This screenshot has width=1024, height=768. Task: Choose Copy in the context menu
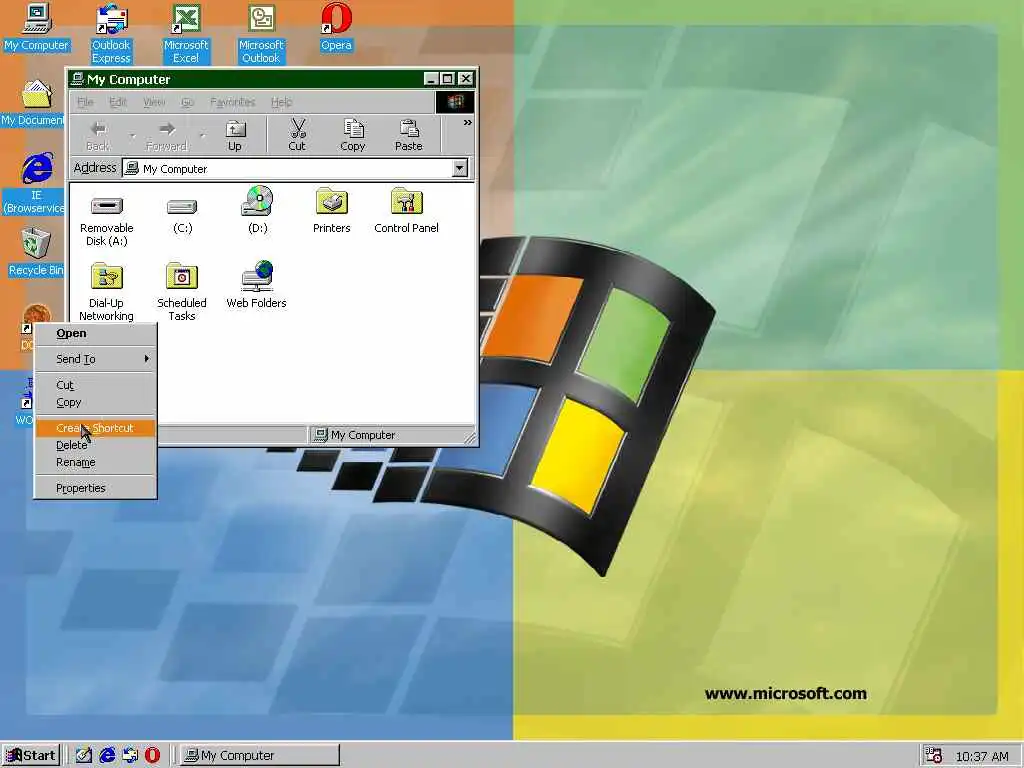[x=95, y=402]
